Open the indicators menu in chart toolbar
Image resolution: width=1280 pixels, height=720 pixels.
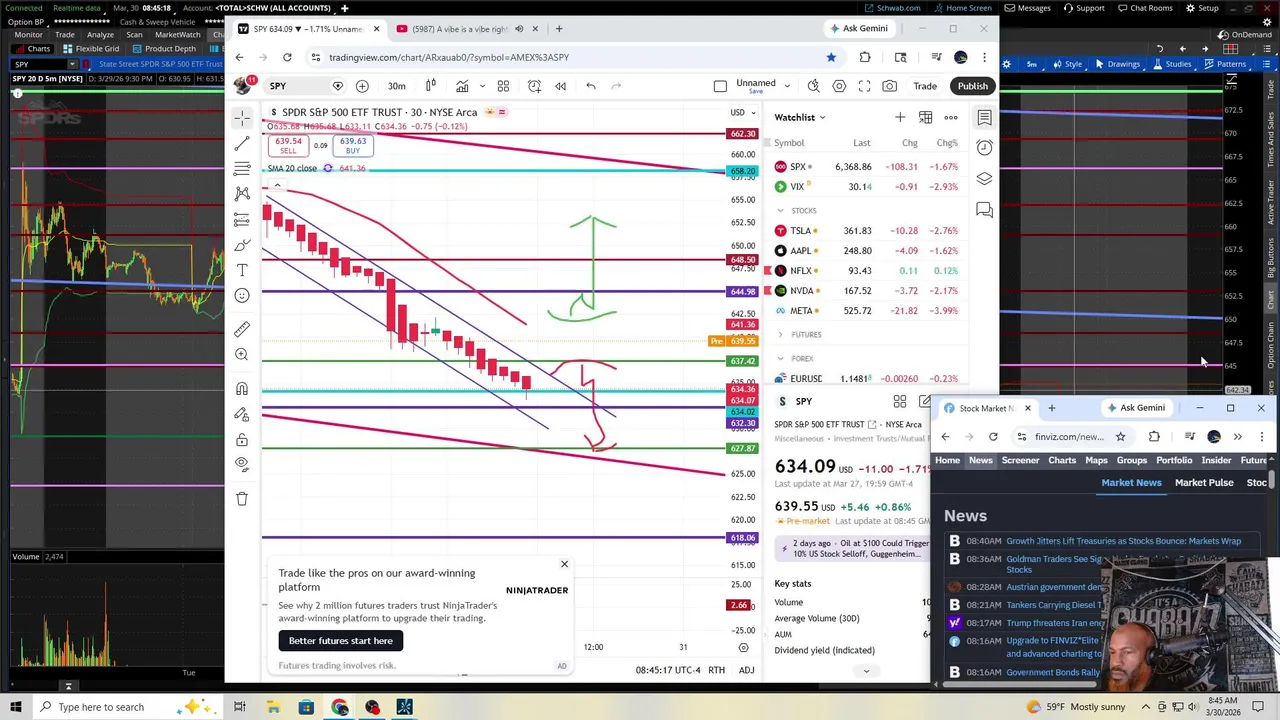(x=462, y=86)
